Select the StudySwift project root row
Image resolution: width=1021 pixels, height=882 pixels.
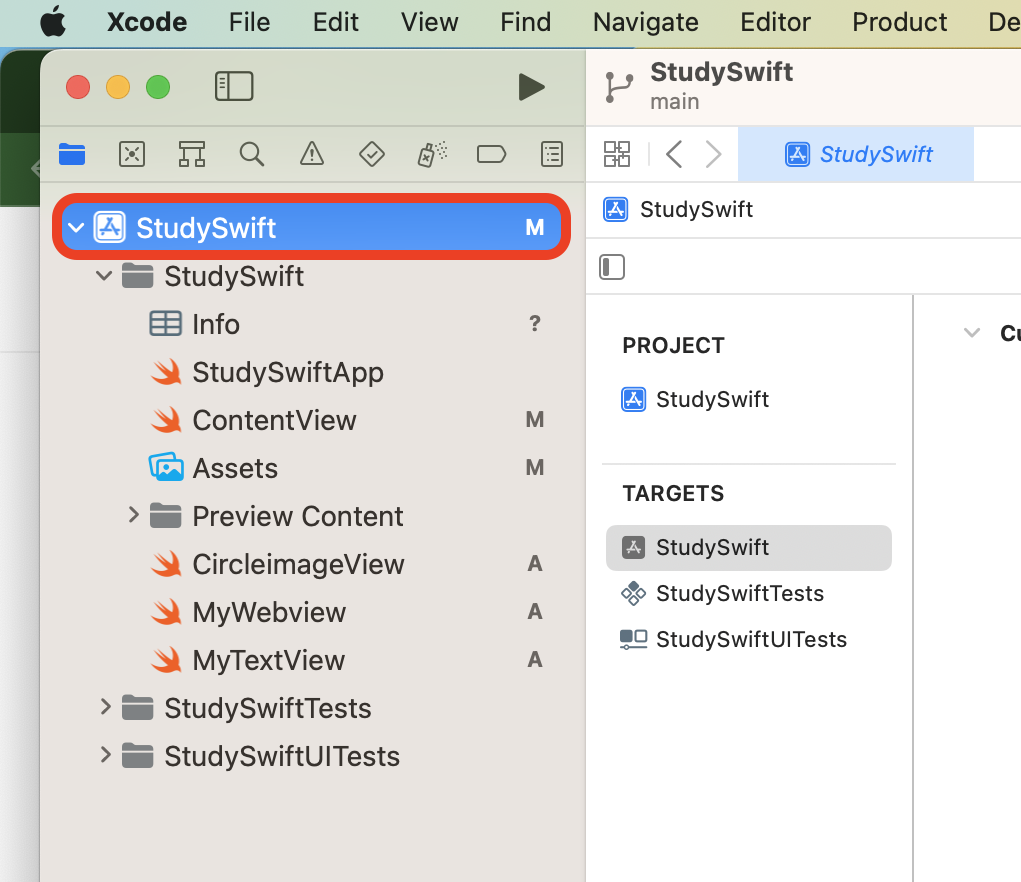point(311,227)
